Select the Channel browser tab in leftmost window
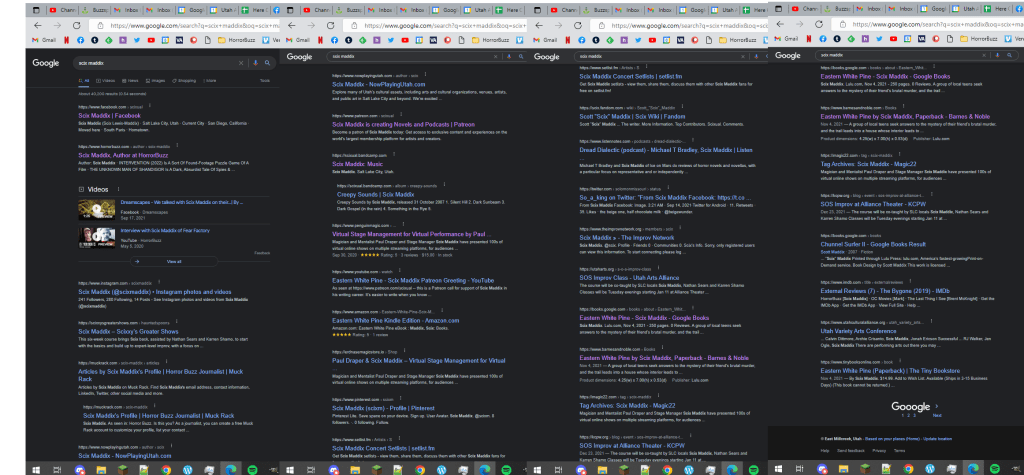Screen dimensions: 1024x475 click(63, 10)
